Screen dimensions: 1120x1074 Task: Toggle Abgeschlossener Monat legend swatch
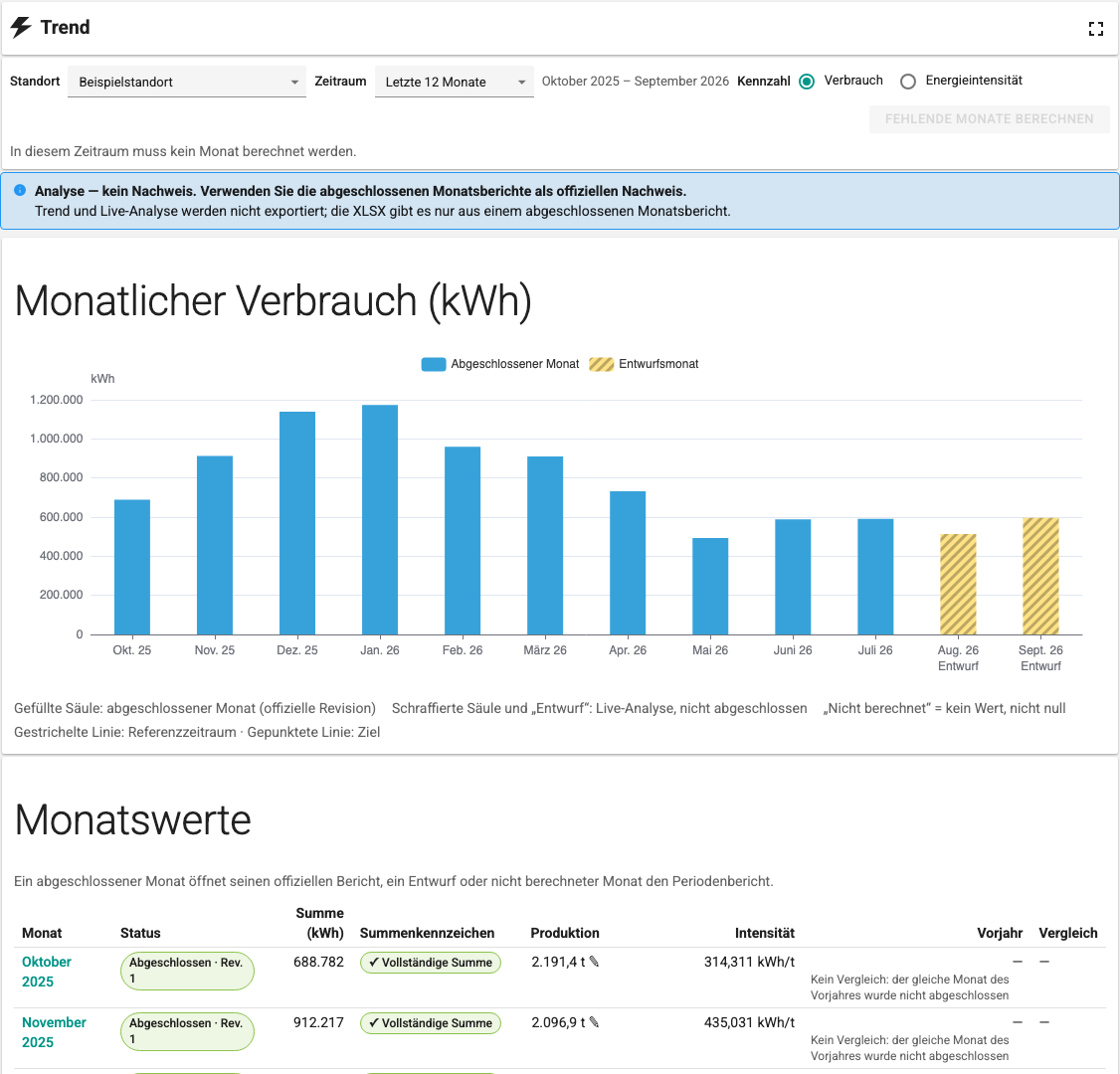pyautogui.click(x=434, y=364)
